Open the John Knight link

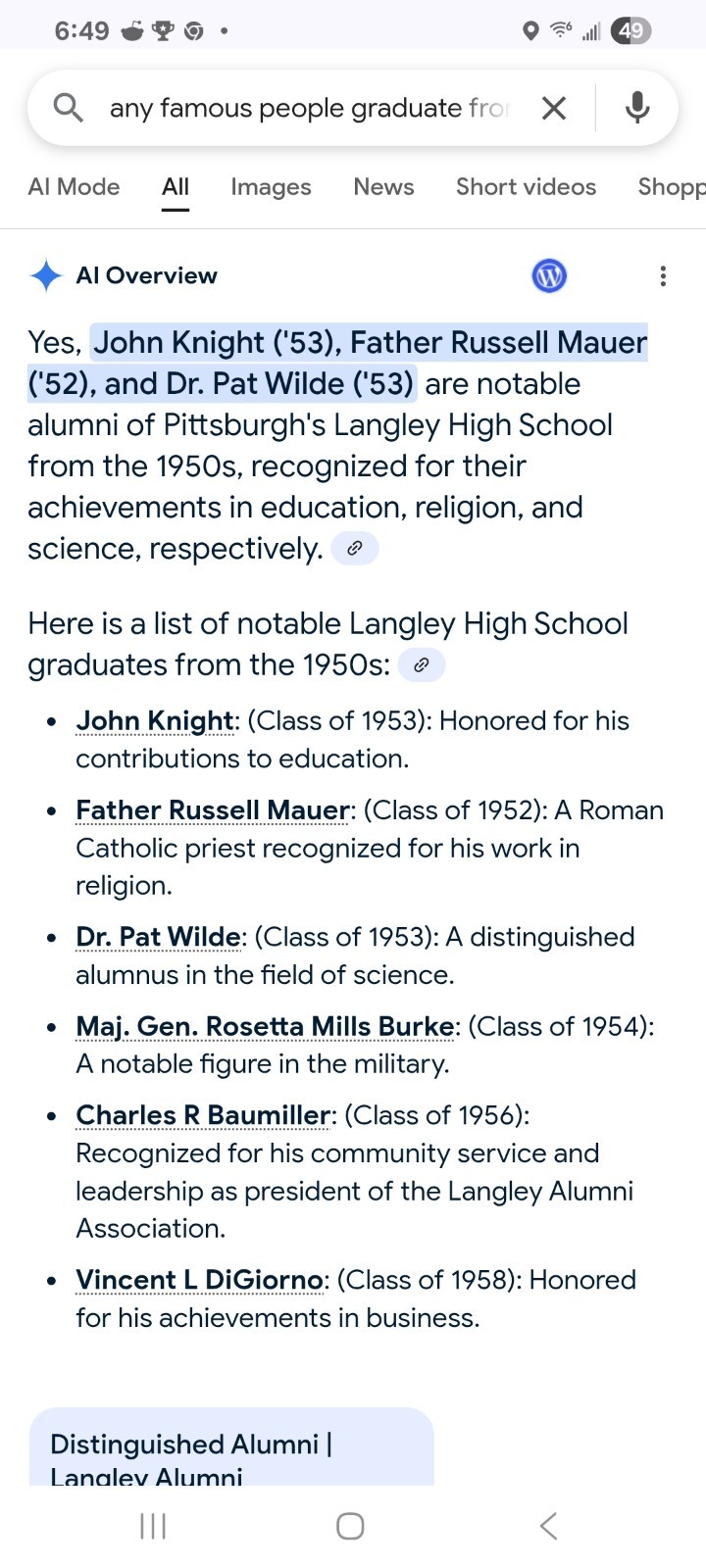pyautogui.click(x=155, y=721)
